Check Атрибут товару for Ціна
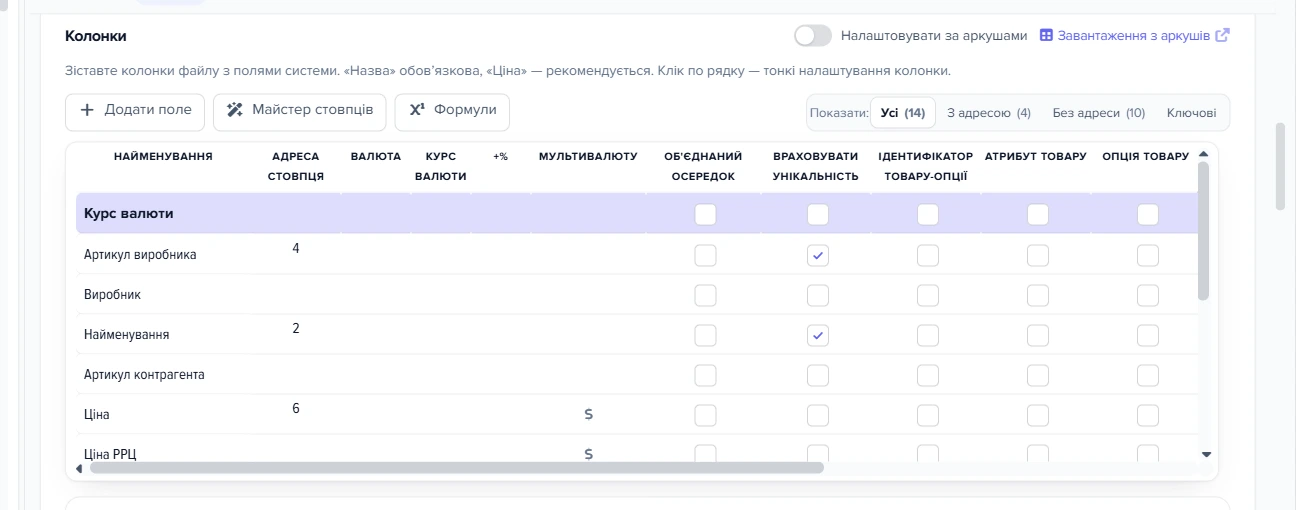 tap(1038, 415)
